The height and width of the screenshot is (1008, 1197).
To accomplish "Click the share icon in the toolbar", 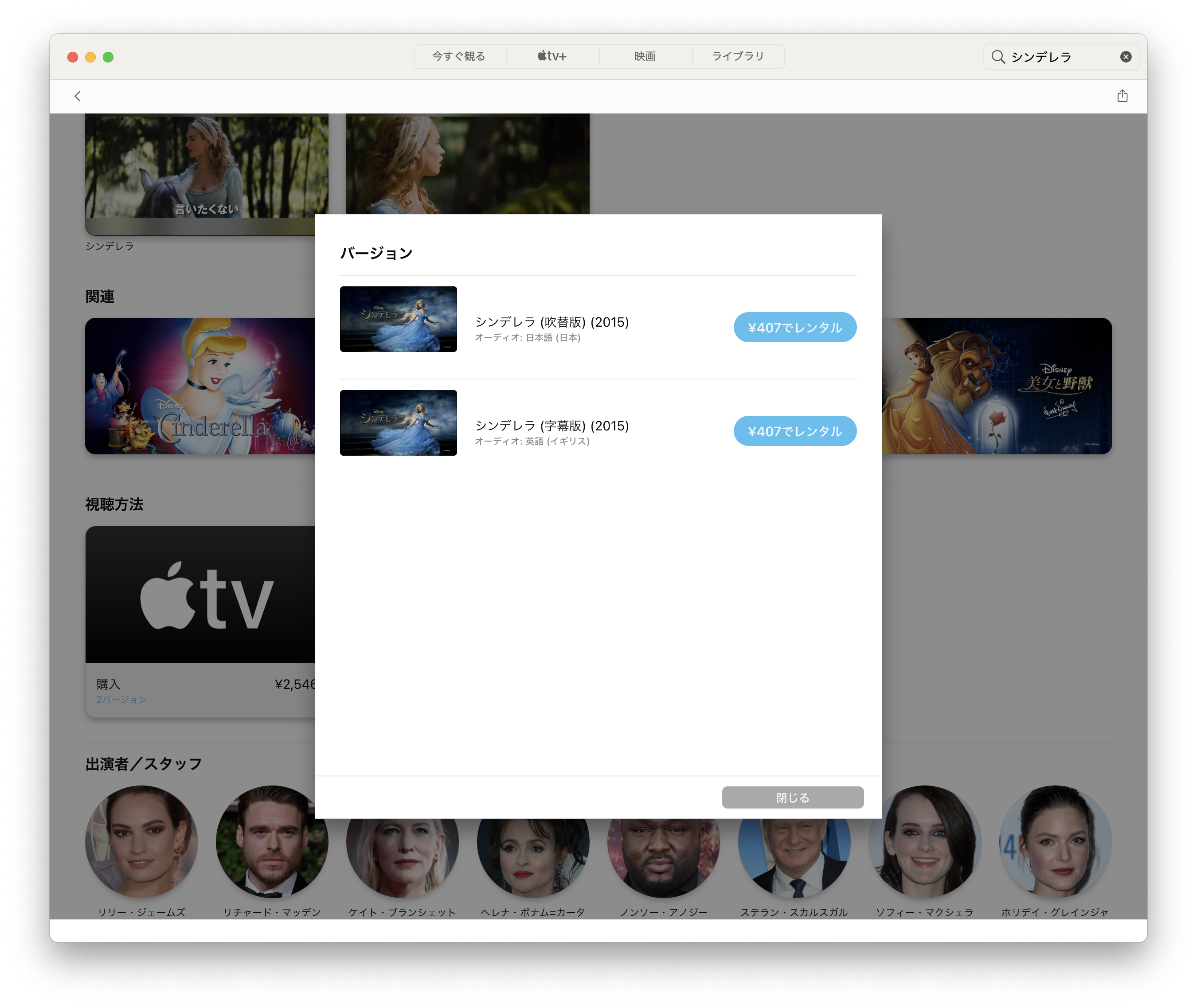I will coord(1122,96).
